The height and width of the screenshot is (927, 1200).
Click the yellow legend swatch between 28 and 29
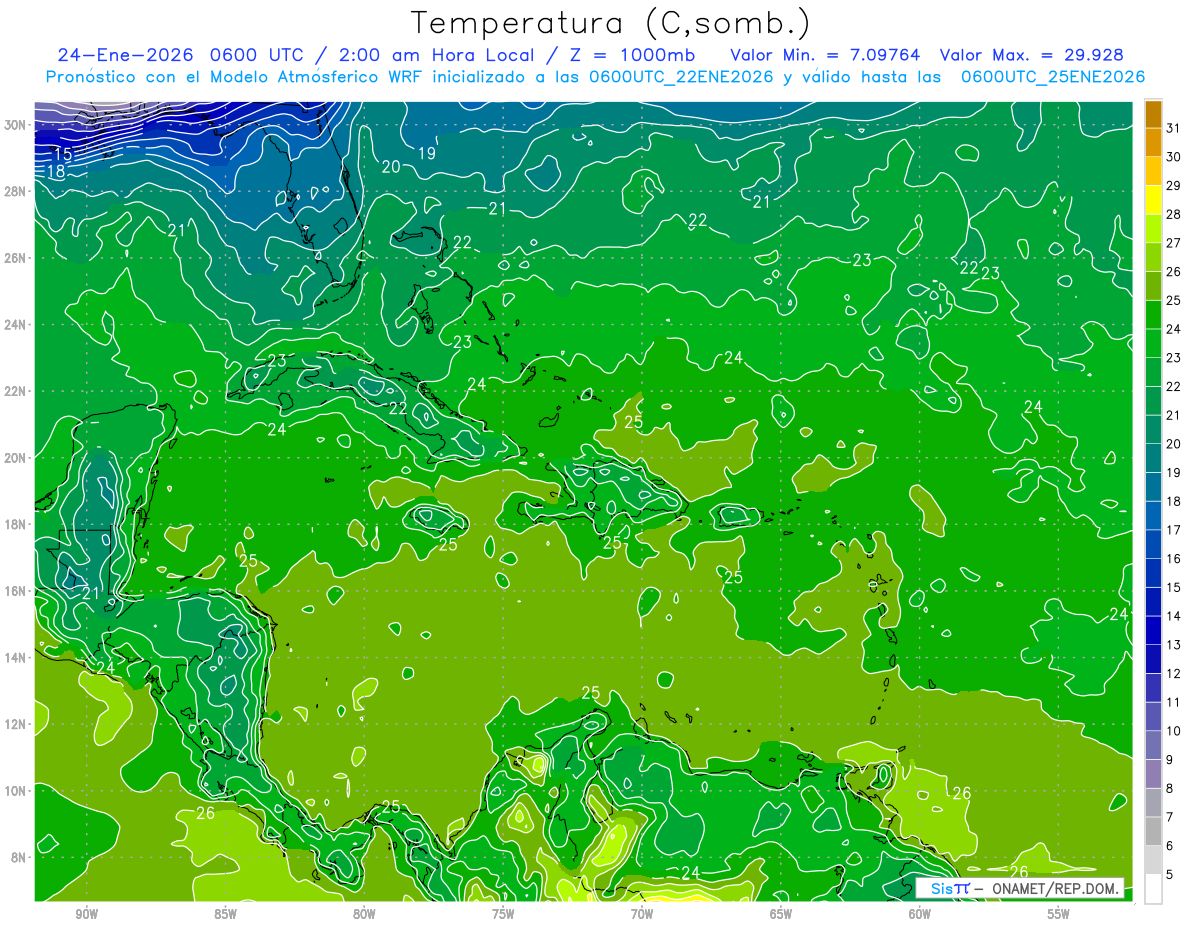click(1153, 199)
